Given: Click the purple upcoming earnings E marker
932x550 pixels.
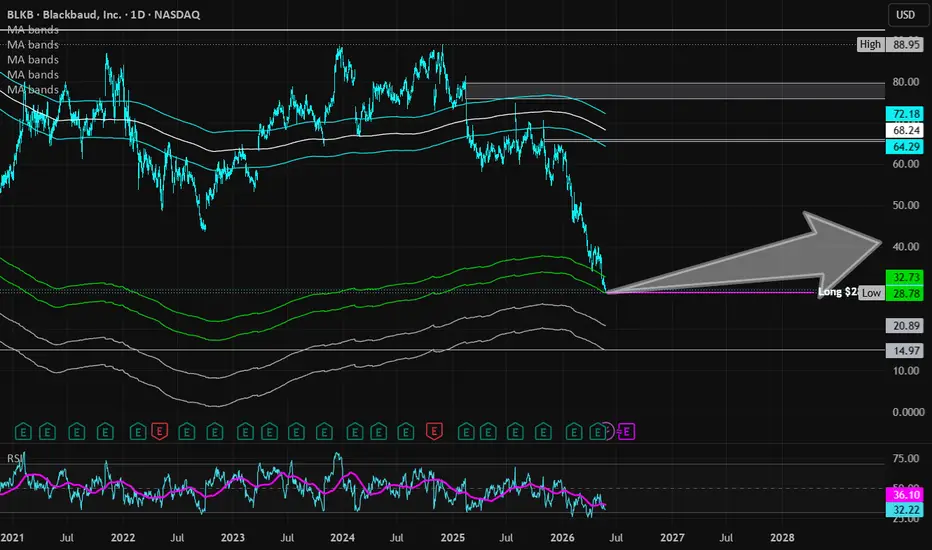Looking at the screenshot, I should pyautogui.click(x=626, y=431).
